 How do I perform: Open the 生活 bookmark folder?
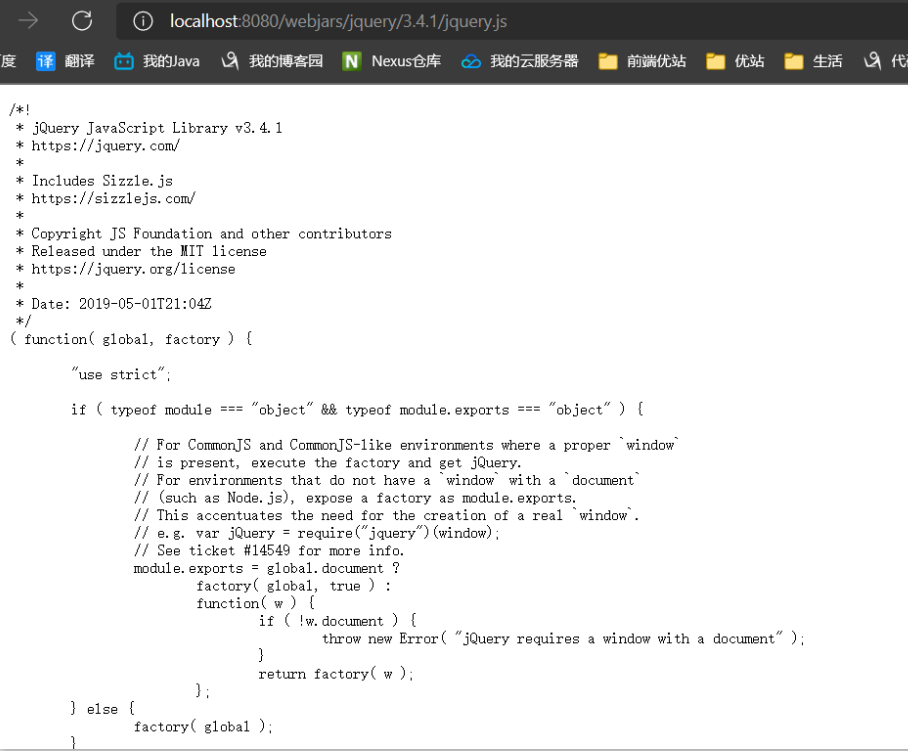pos(813,61)
